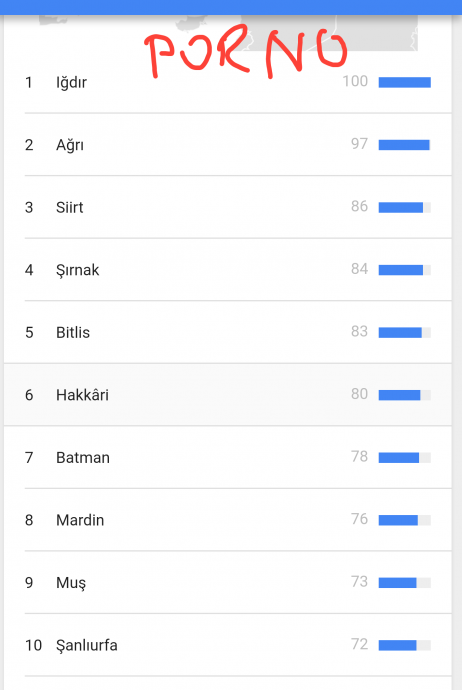
Task: Click rank number 8 for Mardin
Action: point(29,520)
